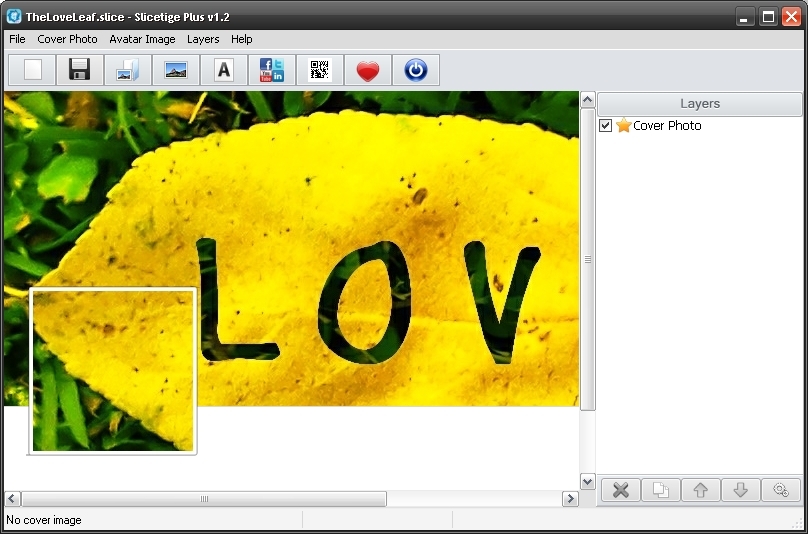Open the File menu

17,39
